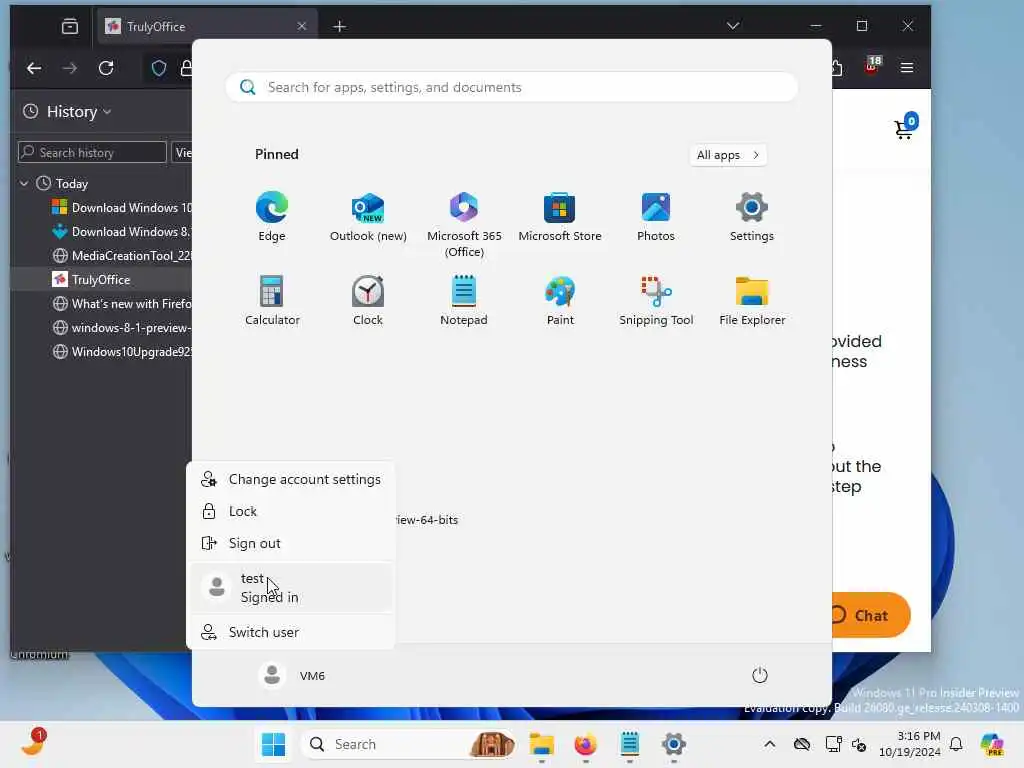Launch the Calculator app
The image size is (1024, 768).
[x=272, y=300]
